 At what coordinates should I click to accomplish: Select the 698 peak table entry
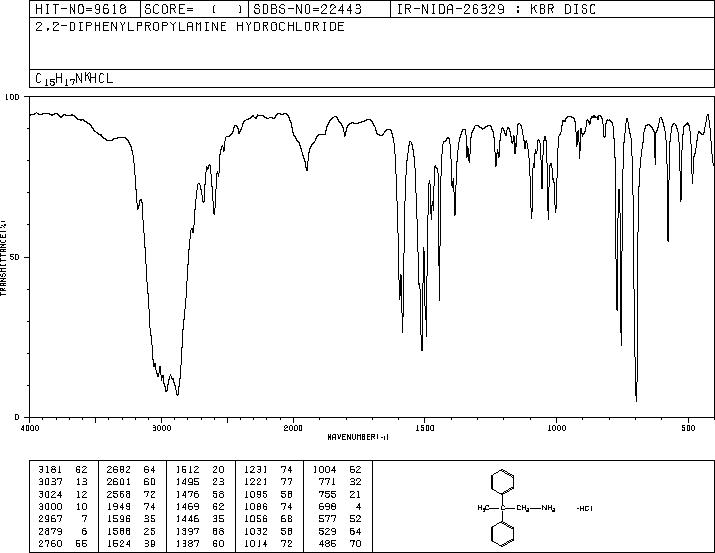click(x=340, y=506)
